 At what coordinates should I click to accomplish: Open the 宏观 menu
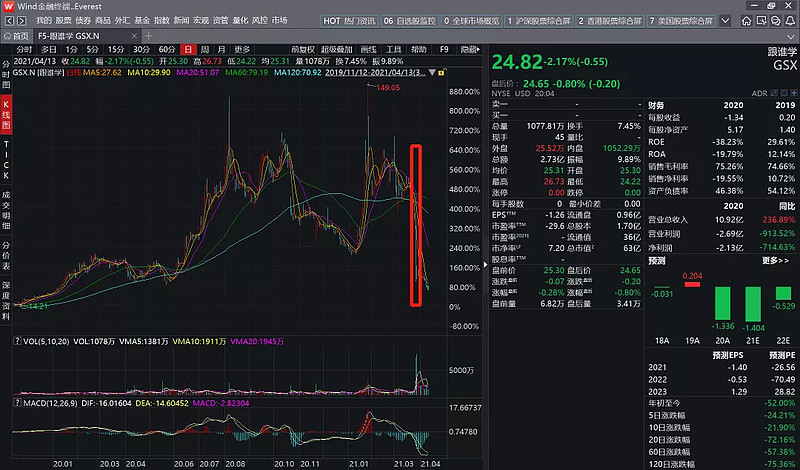201,20
